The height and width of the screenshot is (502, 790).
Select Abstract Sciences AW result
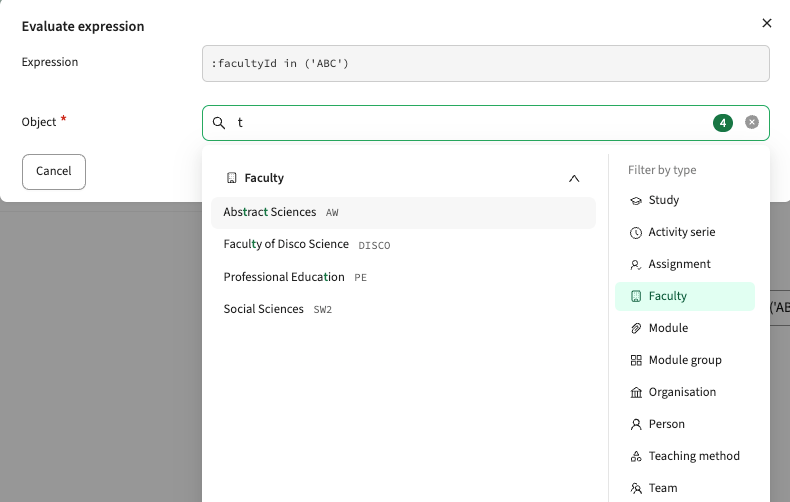tap(403, 213)
